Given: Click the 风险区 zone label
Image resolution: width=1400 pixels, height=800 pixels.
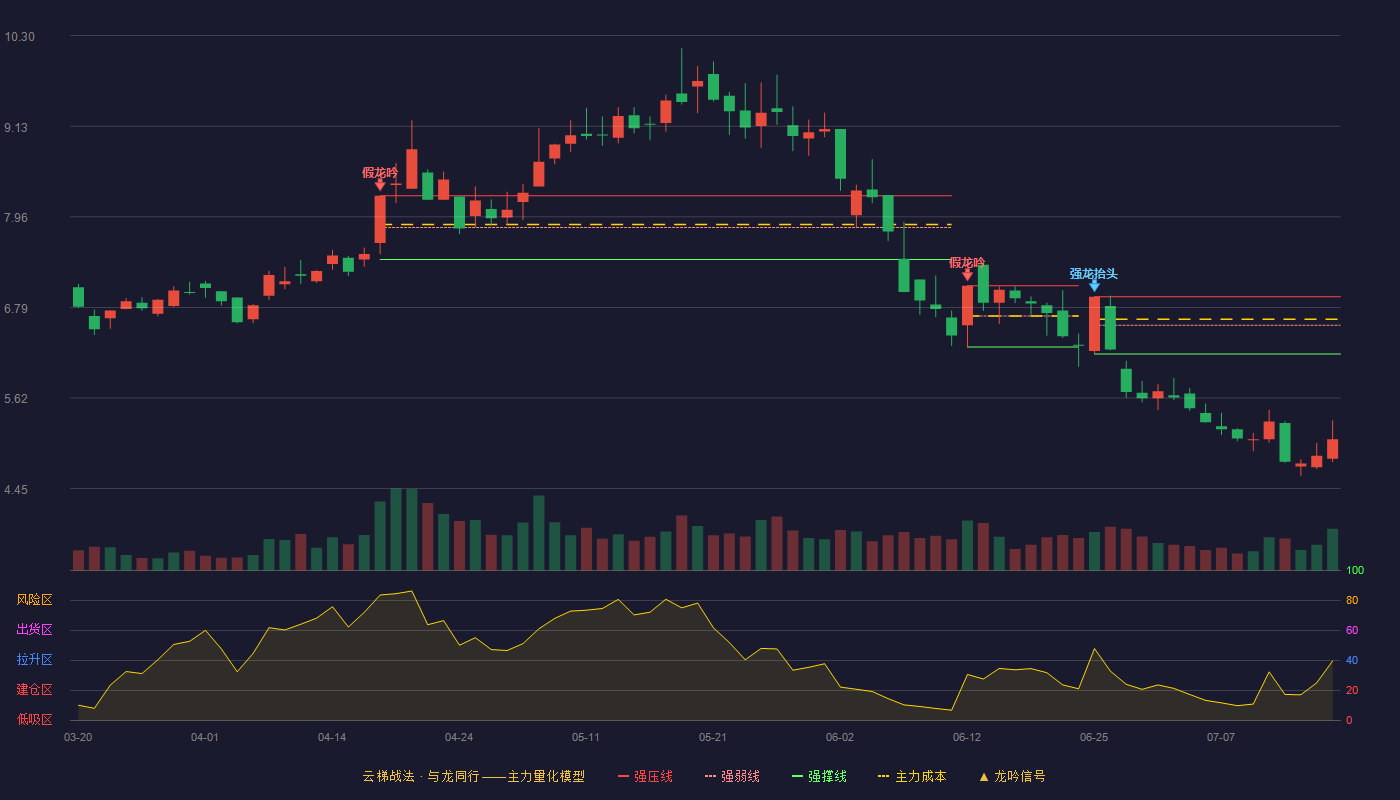Looking at the screenshot, I should [x=34, y=600].
